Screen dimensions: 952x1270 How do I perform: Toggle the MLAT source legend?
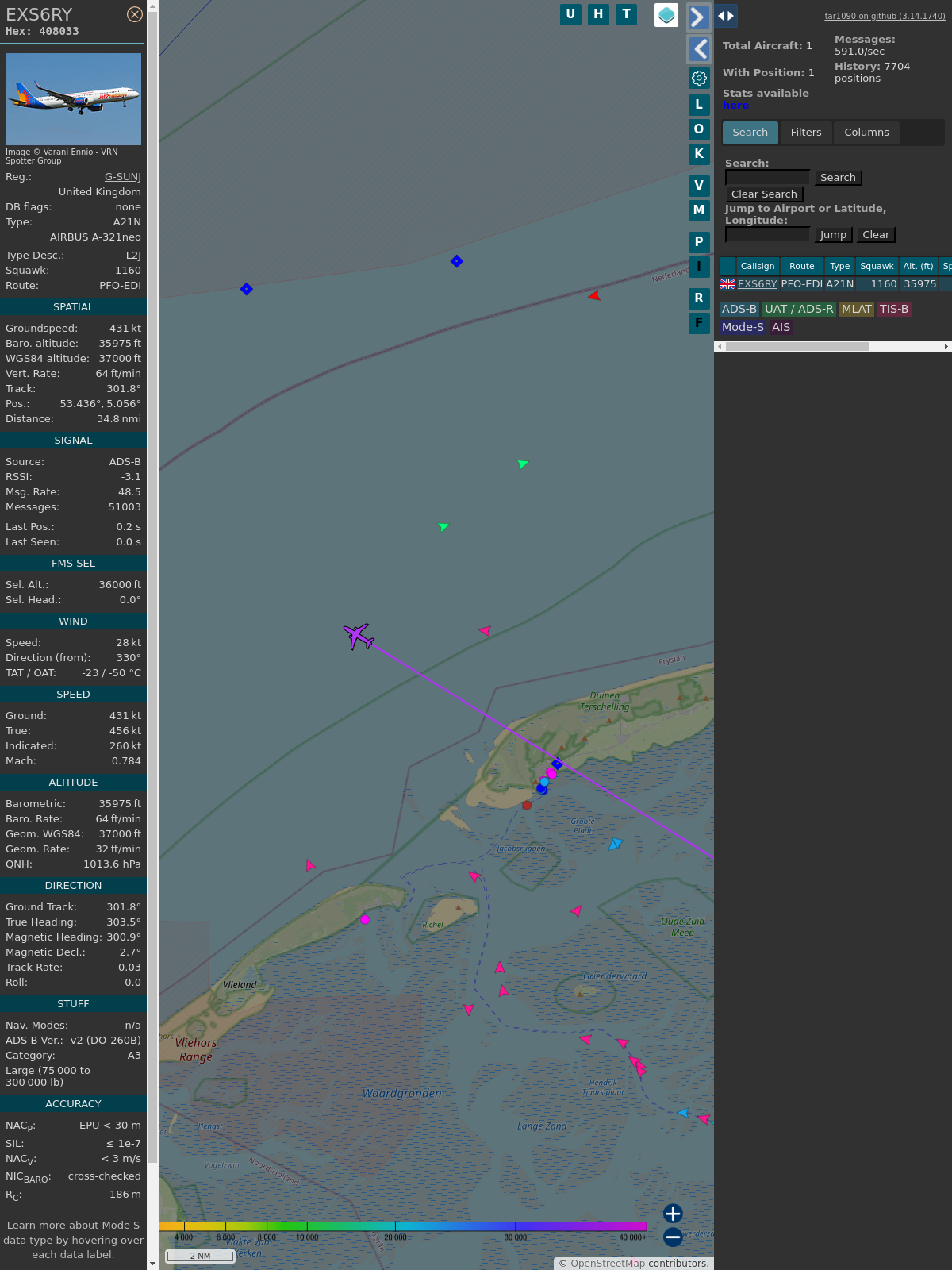click(x=857, y=310)
